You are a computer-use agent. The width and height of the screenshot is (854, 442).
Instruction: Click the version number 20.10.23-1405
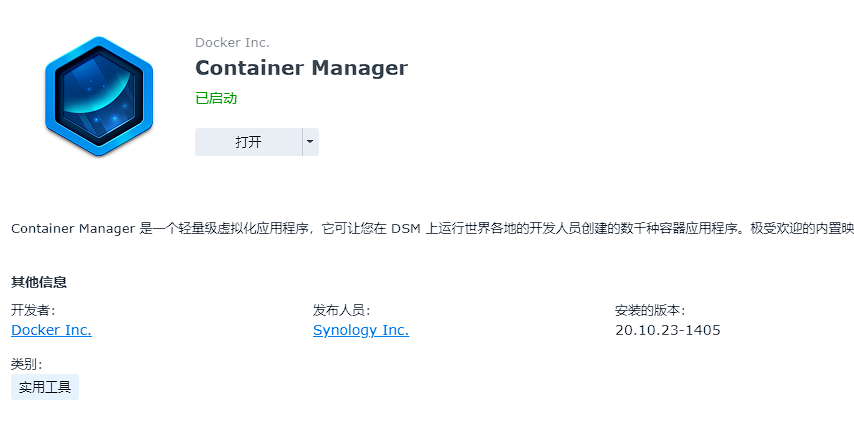pyautogui.click(x=668, y=330)
